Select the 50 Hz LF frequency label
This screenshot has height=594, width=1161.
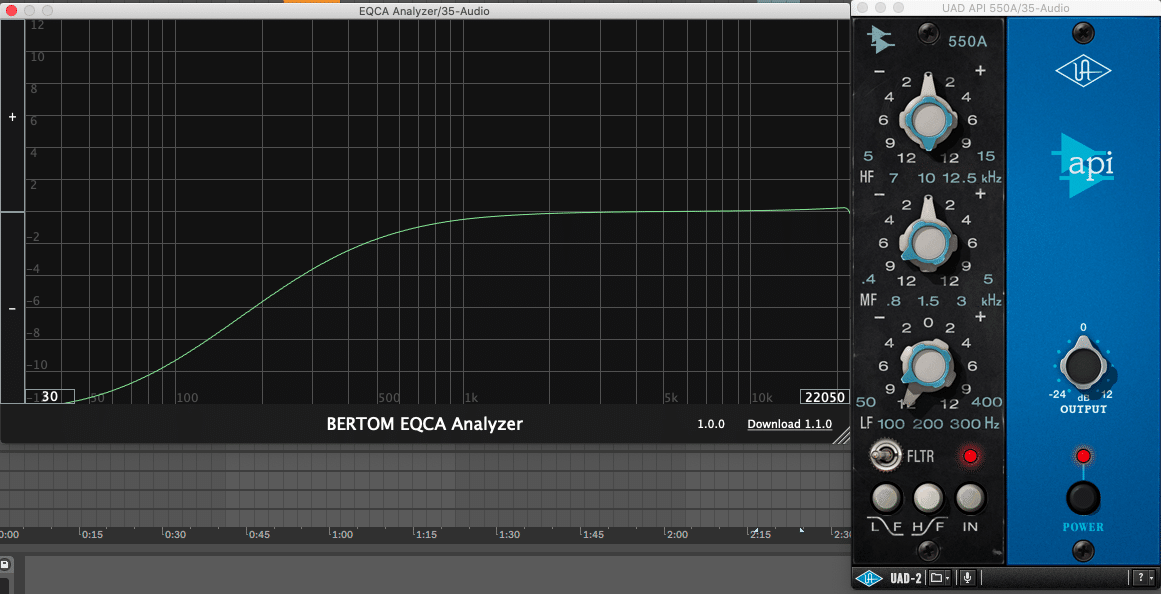pos(866,402)
